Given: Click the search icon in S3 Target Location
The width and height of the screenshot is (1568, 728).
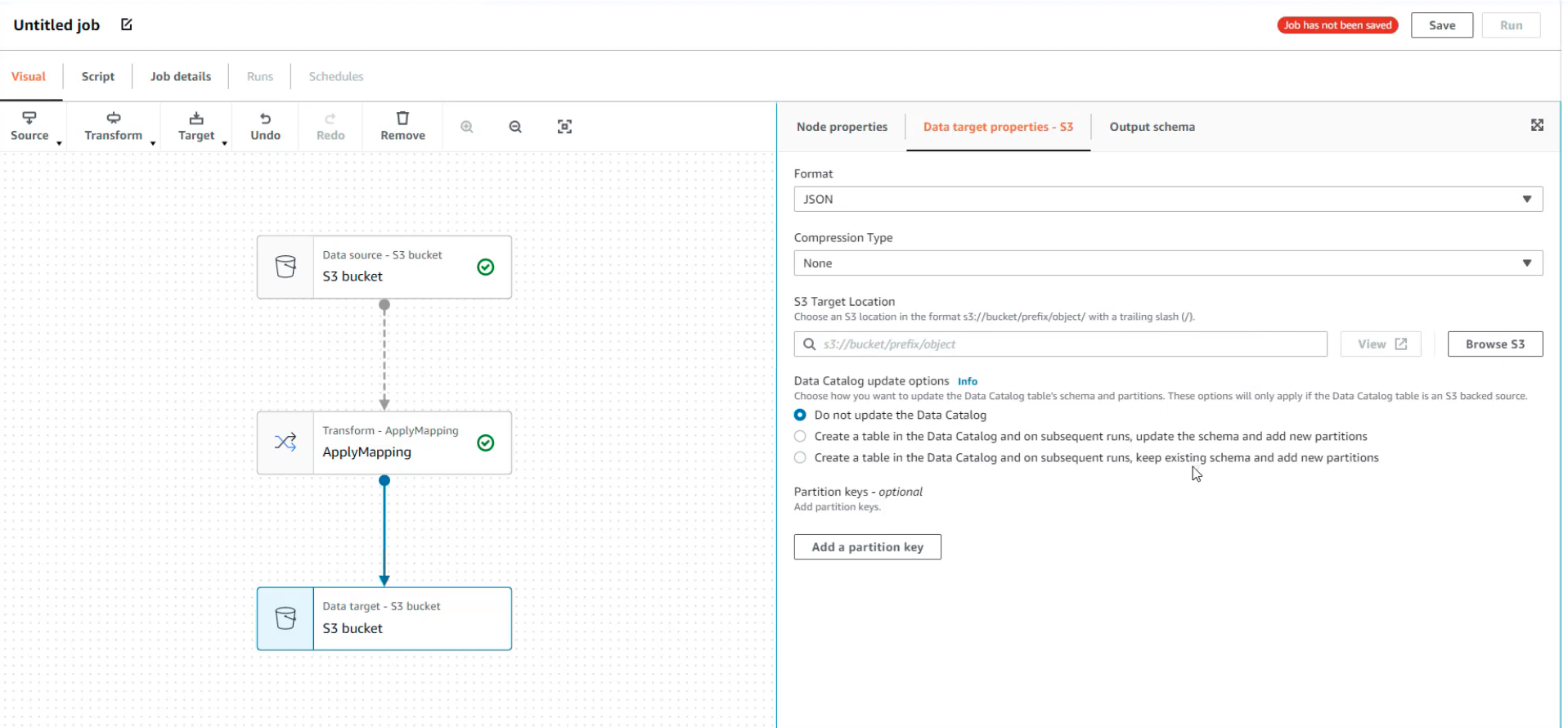Looking at the screenshot, I should (809, 344).
